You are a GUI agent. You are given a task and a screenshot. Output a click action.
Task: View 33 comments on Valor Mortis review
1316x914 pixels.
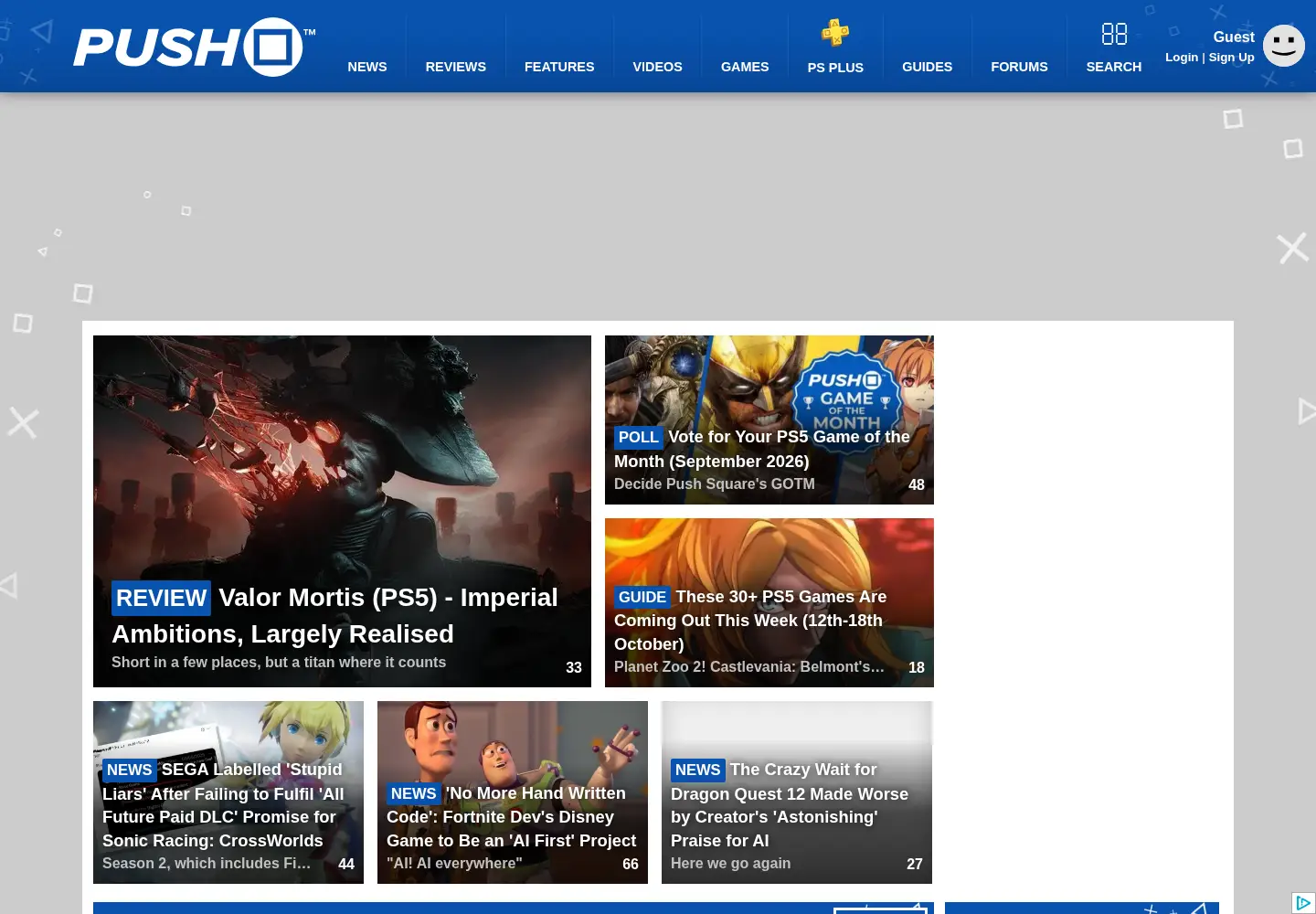pyautogui.click(x=574, y=668)
